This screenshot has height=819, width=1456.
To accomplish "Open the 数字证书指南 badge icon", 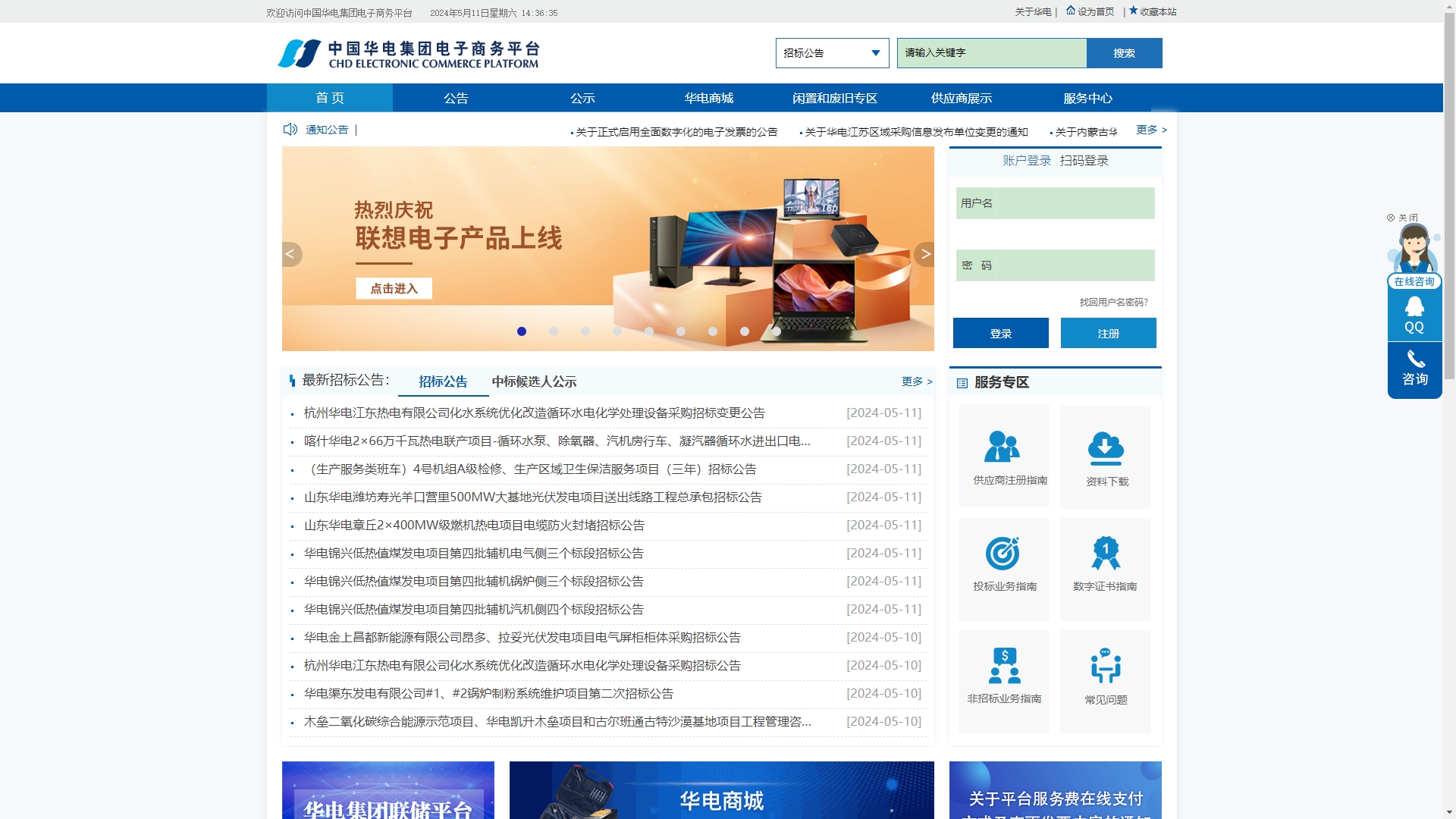I will coord(1106,553).
